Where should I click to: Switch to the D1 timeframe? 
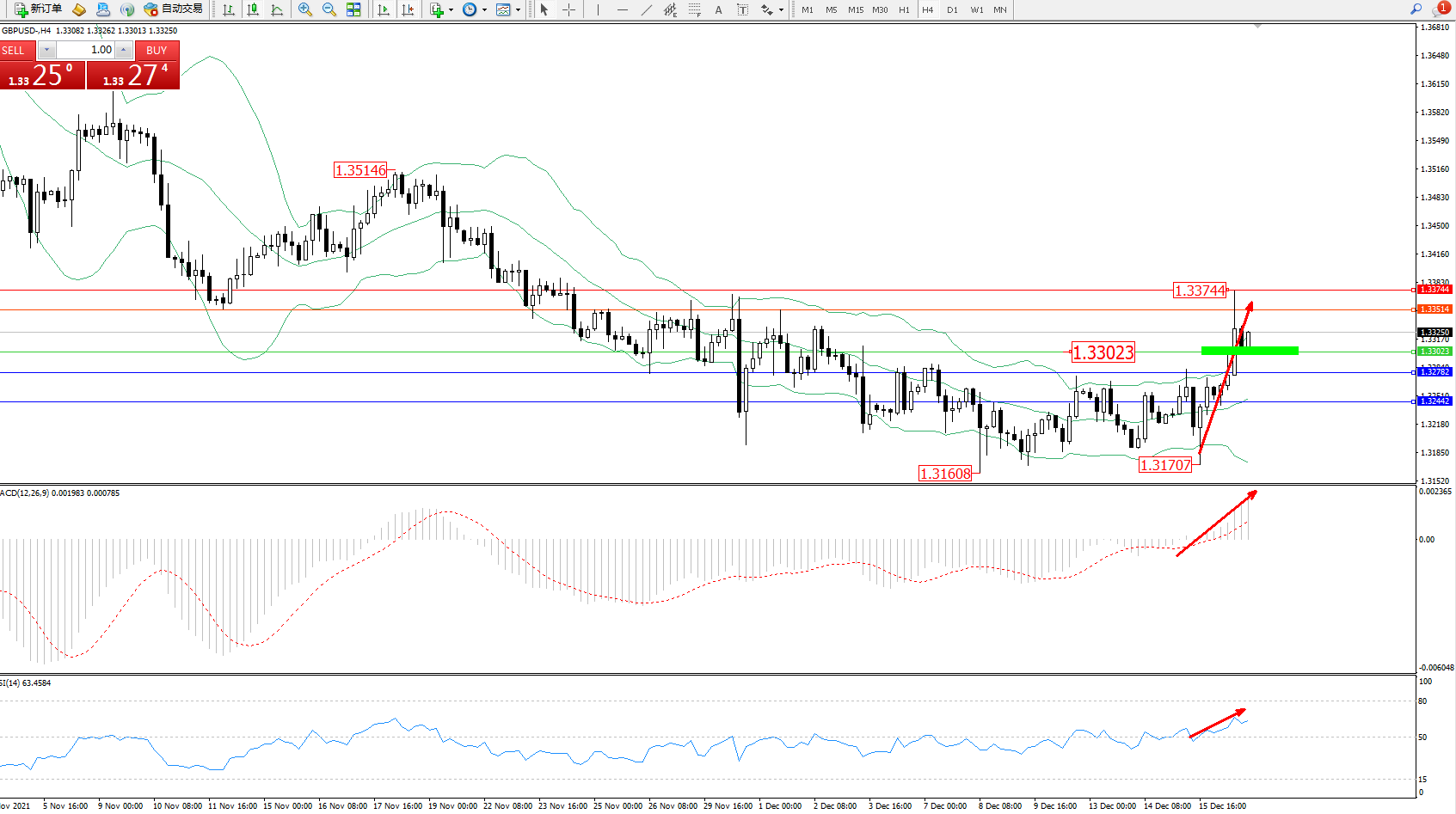point(952,9)
